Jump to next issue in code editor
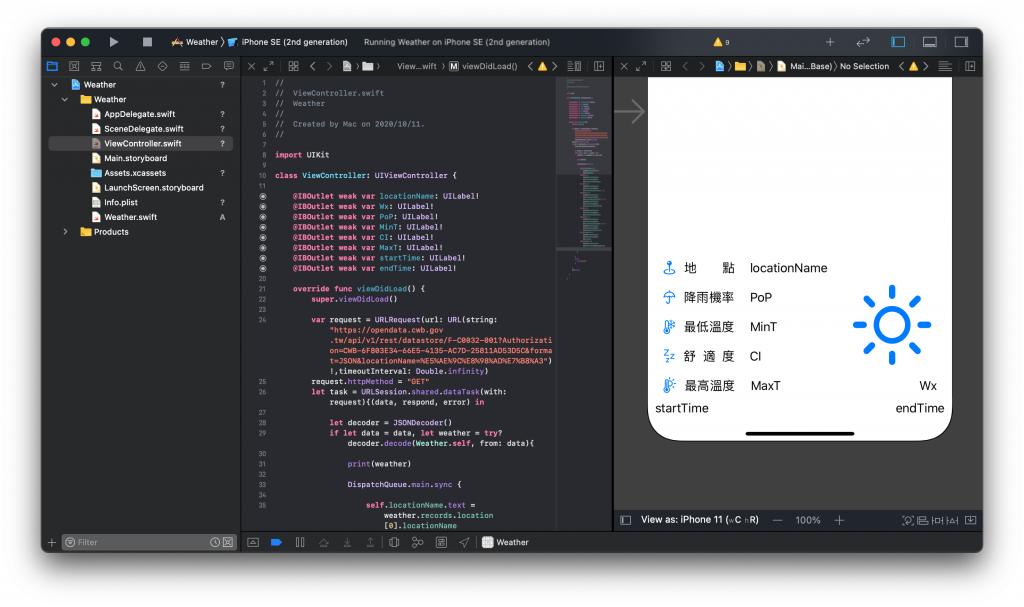 pos(554,66)
